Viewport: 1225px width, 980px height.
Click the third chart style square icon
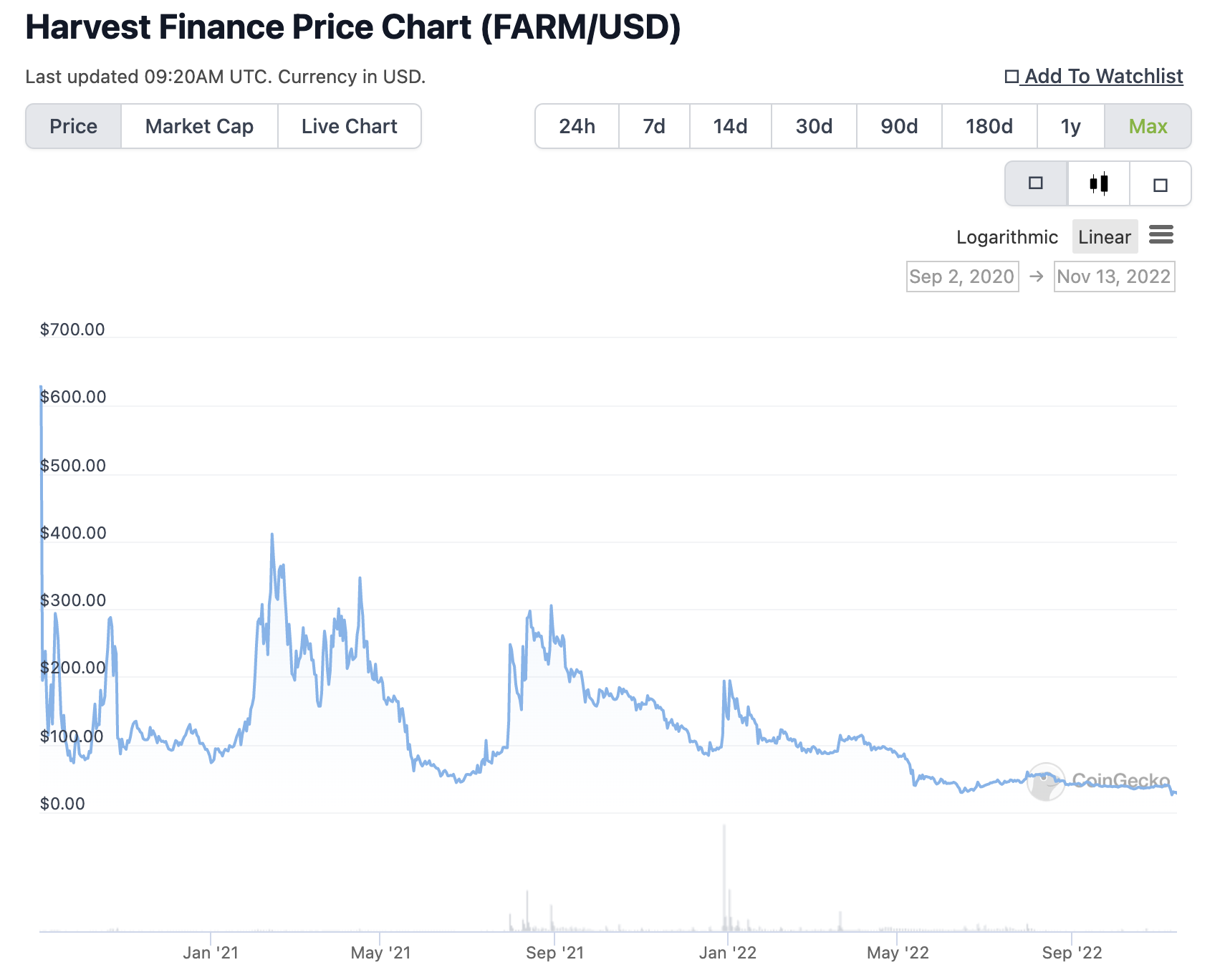coord(1160,183)
